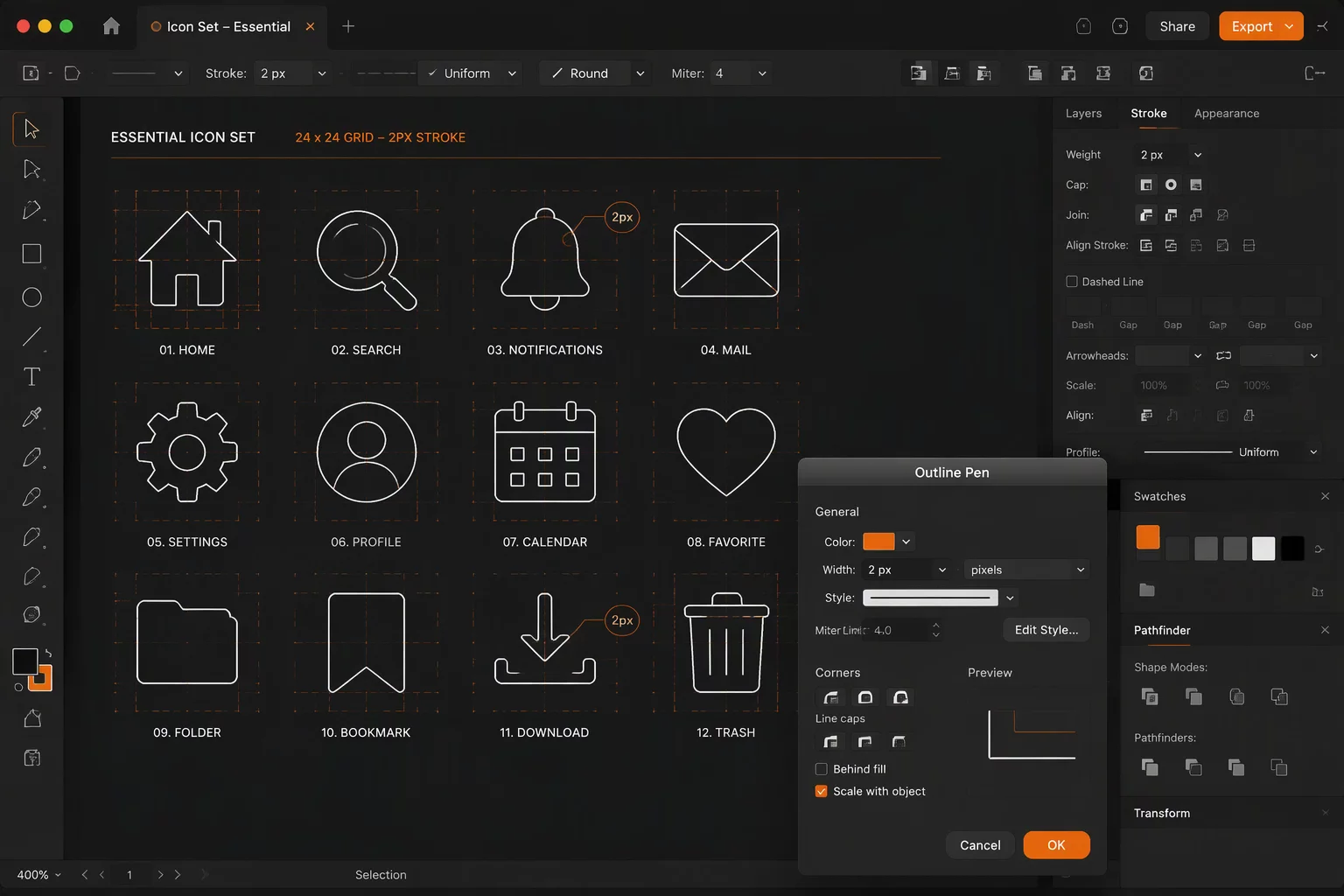Select the arrow Selection tool in left toolbar
The width and height of the screenshot is (1344, 896).
[x=31, y=129]
